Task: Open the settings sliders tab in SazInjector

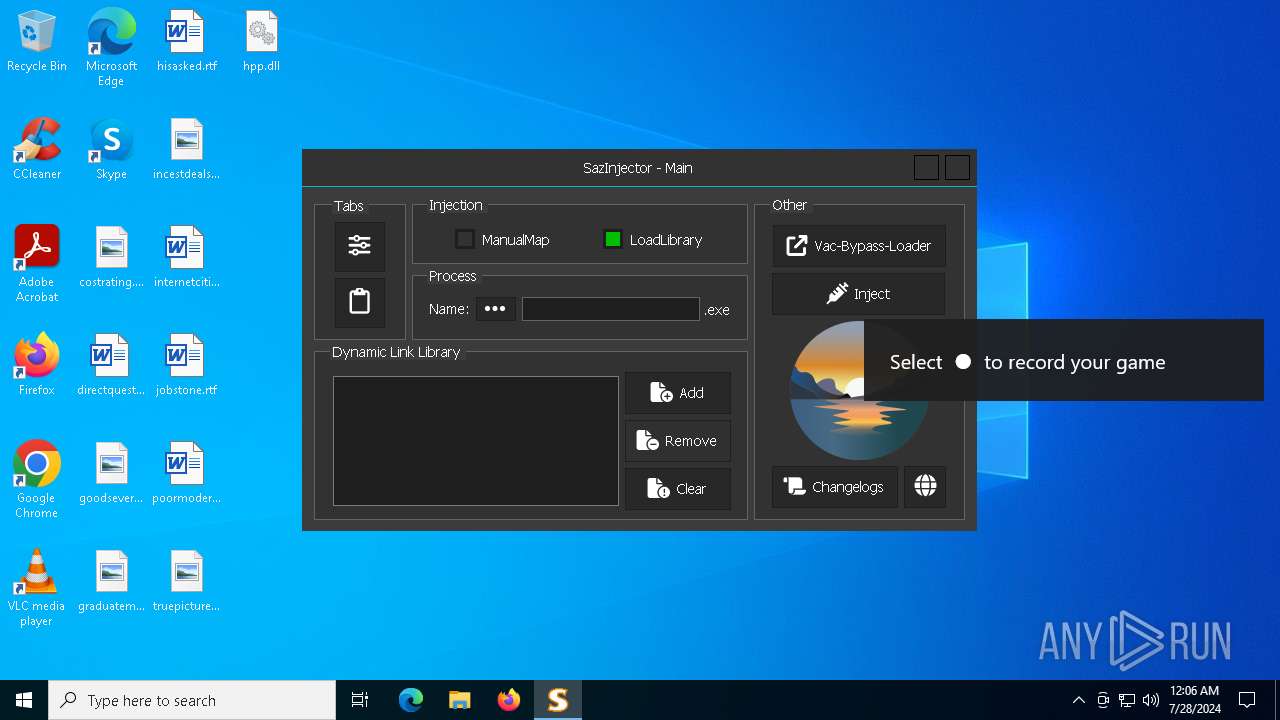Action: click(360, 246)
